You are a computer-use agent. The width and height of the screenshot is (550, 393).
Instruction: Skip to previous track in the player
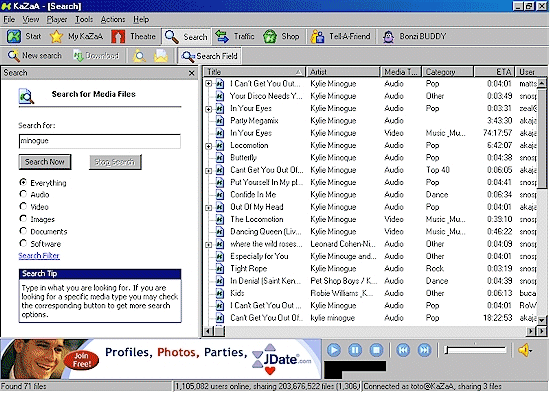[403, 350]
